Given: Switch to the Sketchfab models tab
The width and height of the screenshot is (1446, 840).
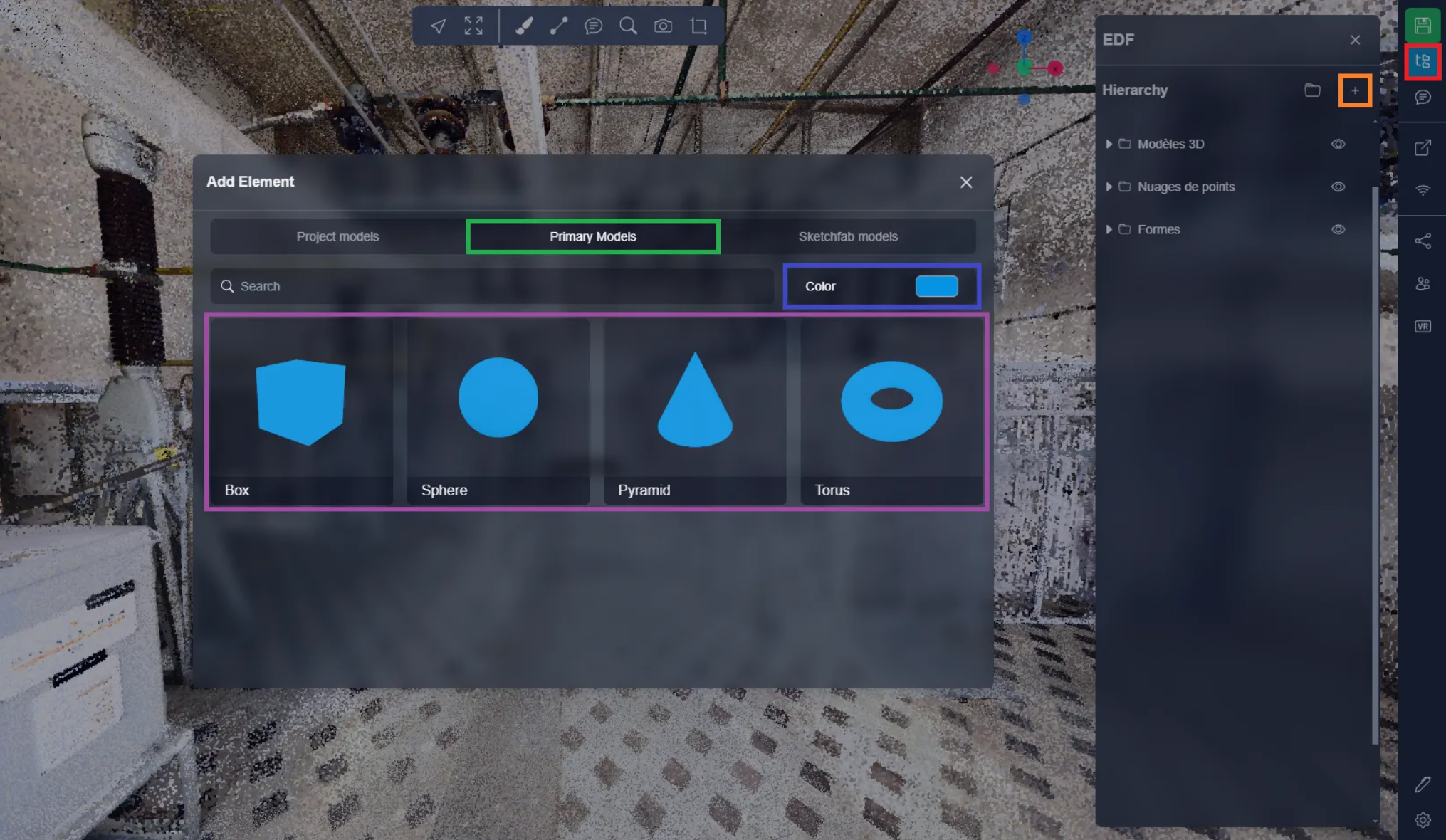Looking at the screenshot, I should coord(847,236).
